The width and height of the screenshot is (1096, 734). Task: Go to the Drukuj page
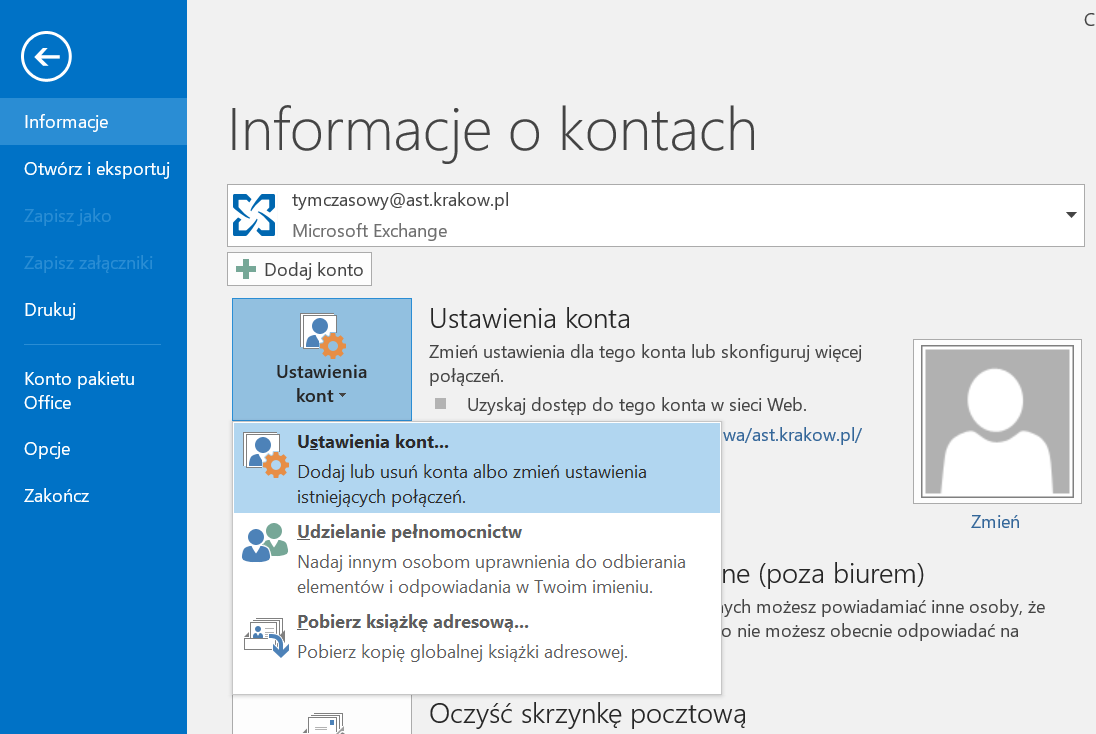tap(50, 310)
